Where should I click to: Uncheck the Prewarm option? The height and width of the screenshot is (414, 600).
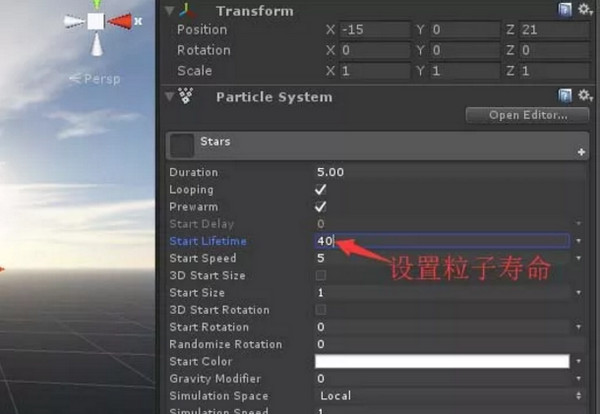click(x=321, y=207)
